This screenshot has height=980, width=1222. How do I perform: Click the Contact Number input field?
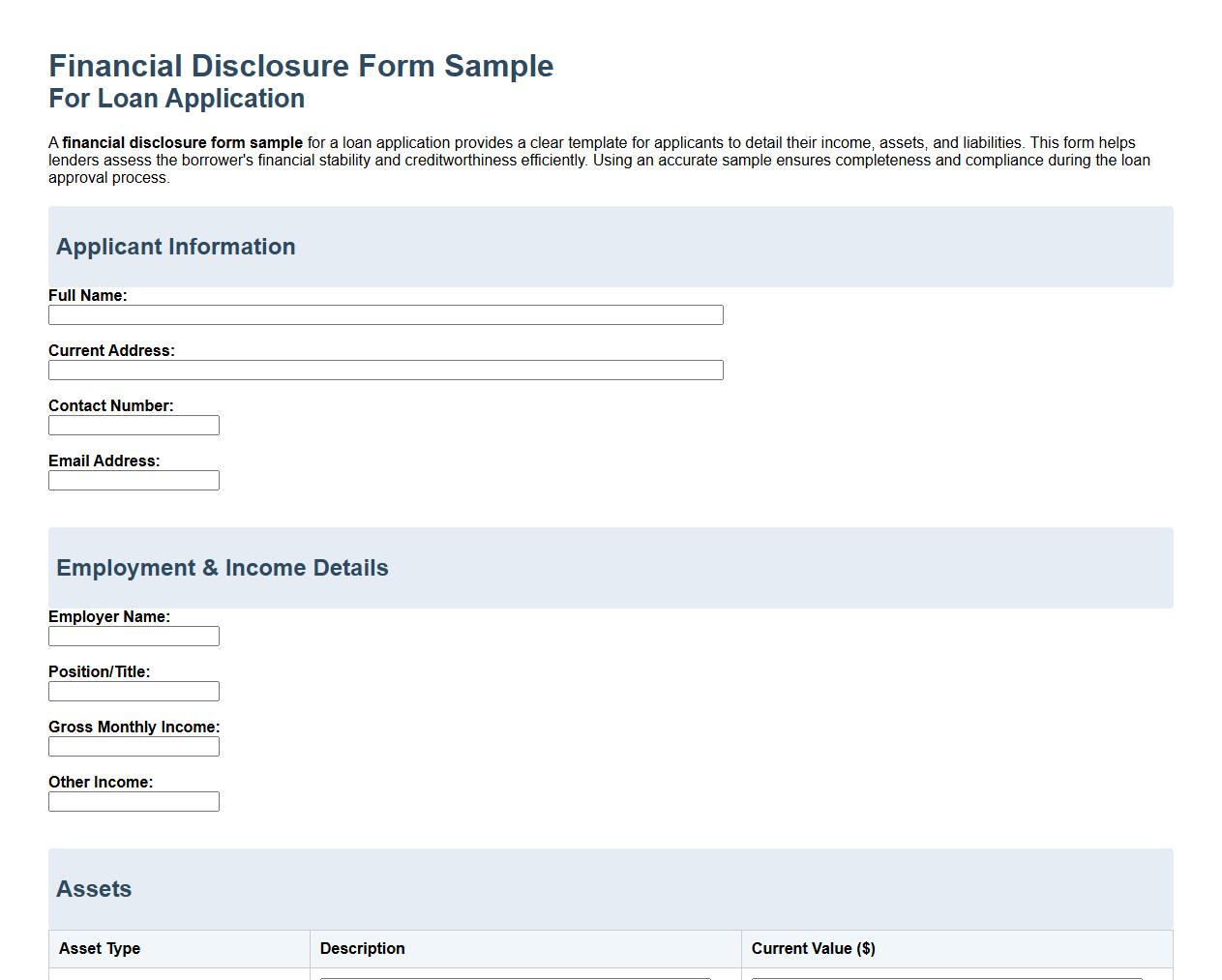click(134, 425)
